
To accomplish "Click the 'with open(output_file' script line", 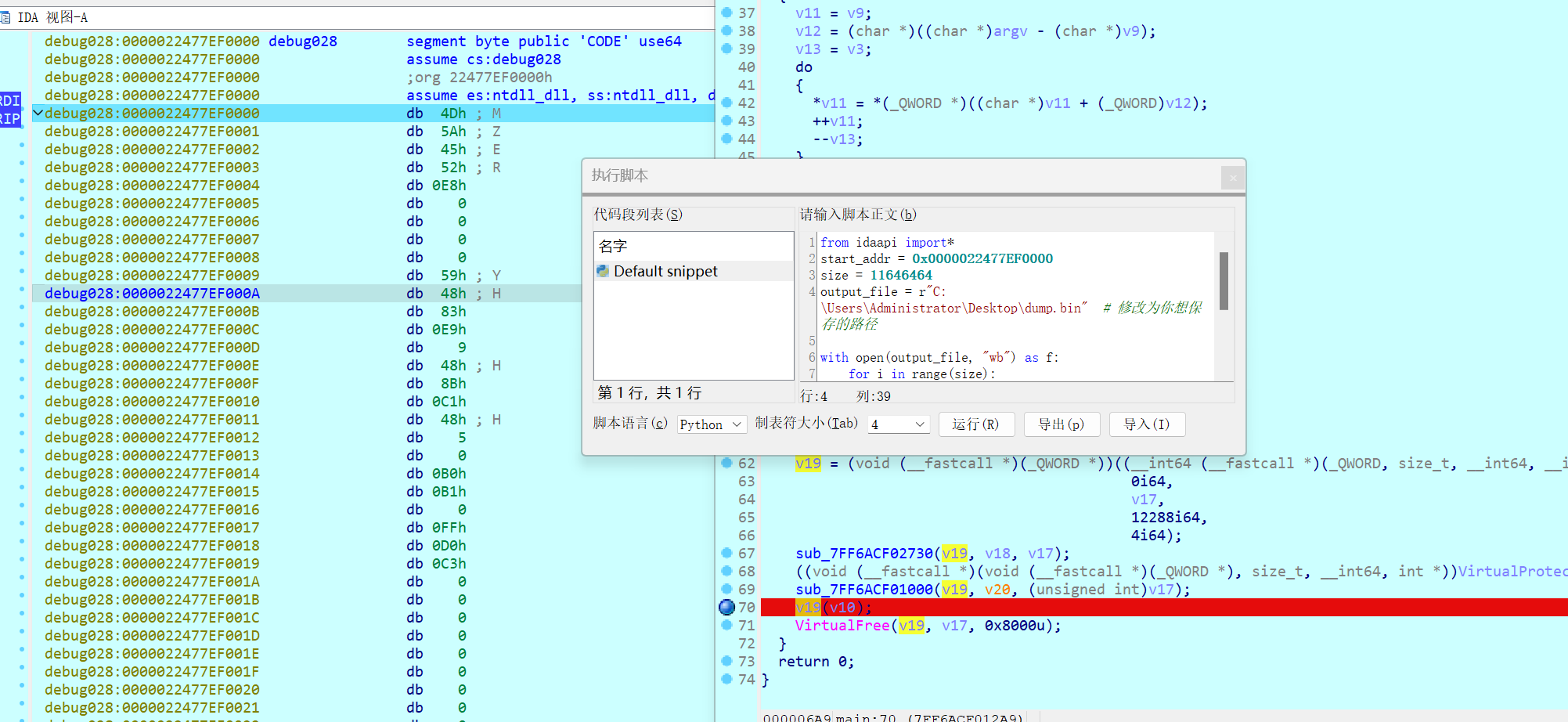I will tap(939, 357).
